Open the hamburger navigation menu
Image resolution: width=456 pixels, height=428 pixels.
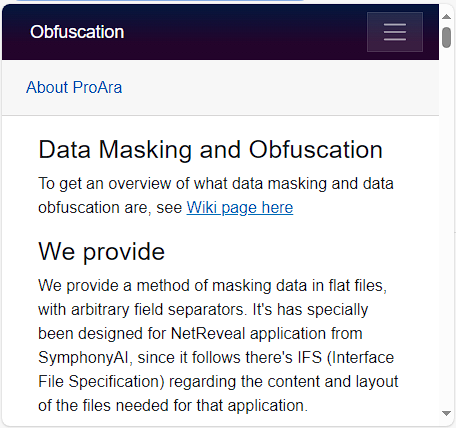(395, 32)
